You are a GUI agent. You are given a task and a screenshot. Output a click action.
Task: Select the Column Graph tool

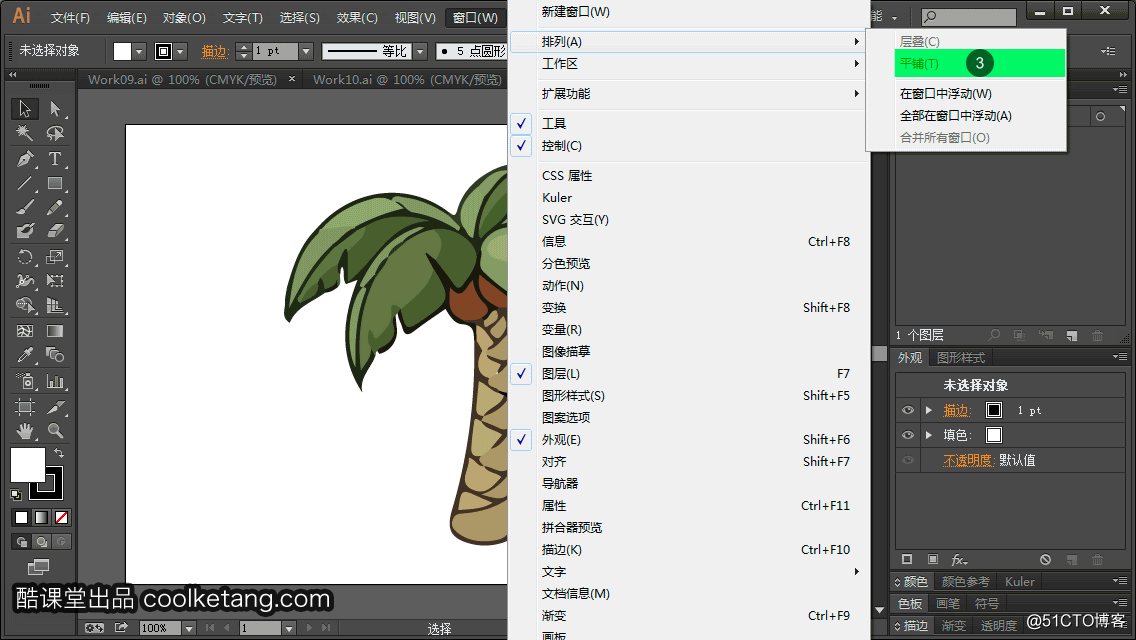(x=55, y=381)
